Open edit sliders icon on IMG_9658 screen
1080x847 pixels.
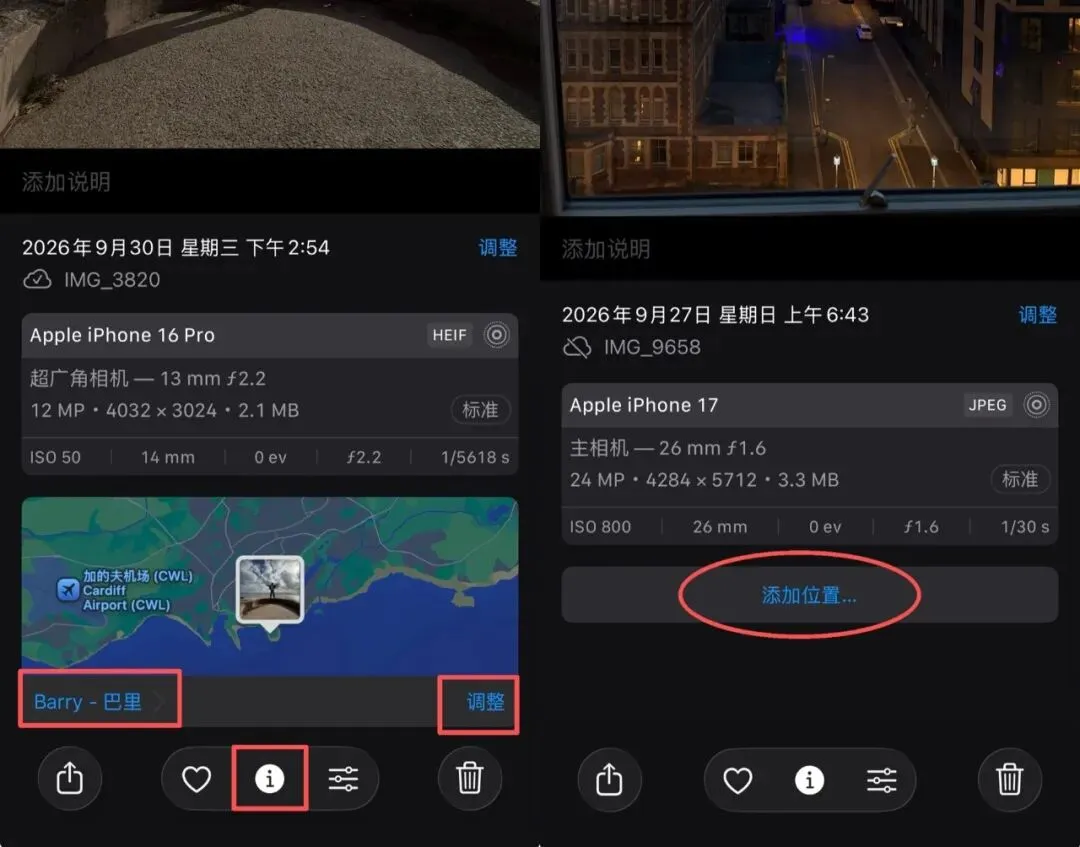tap(882, 781)
